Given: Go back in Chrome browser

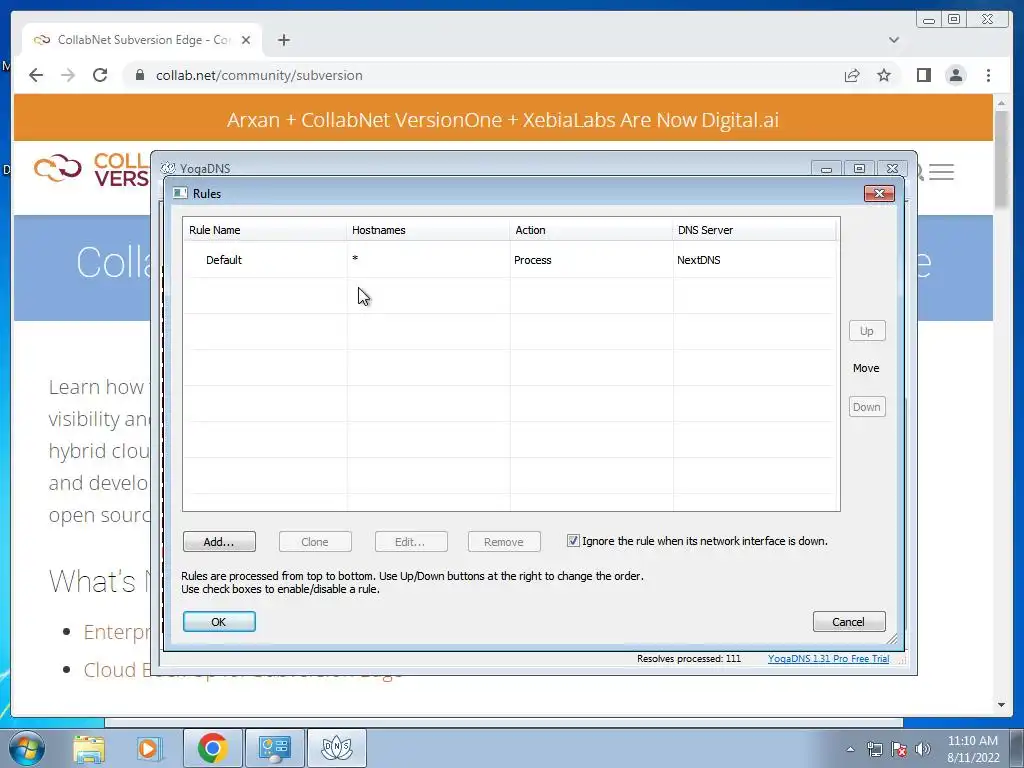Looking at the screenshot, I should 36,75.
